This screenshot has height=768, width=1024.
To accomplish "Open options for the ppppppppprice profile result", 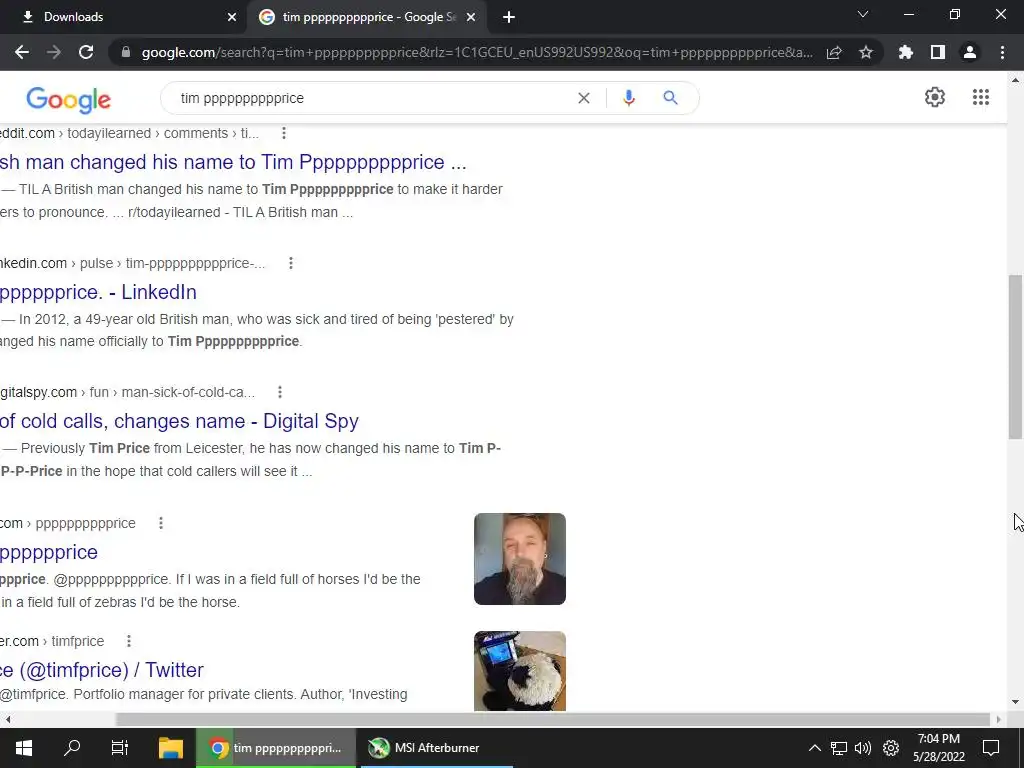I will coord(161,523).
